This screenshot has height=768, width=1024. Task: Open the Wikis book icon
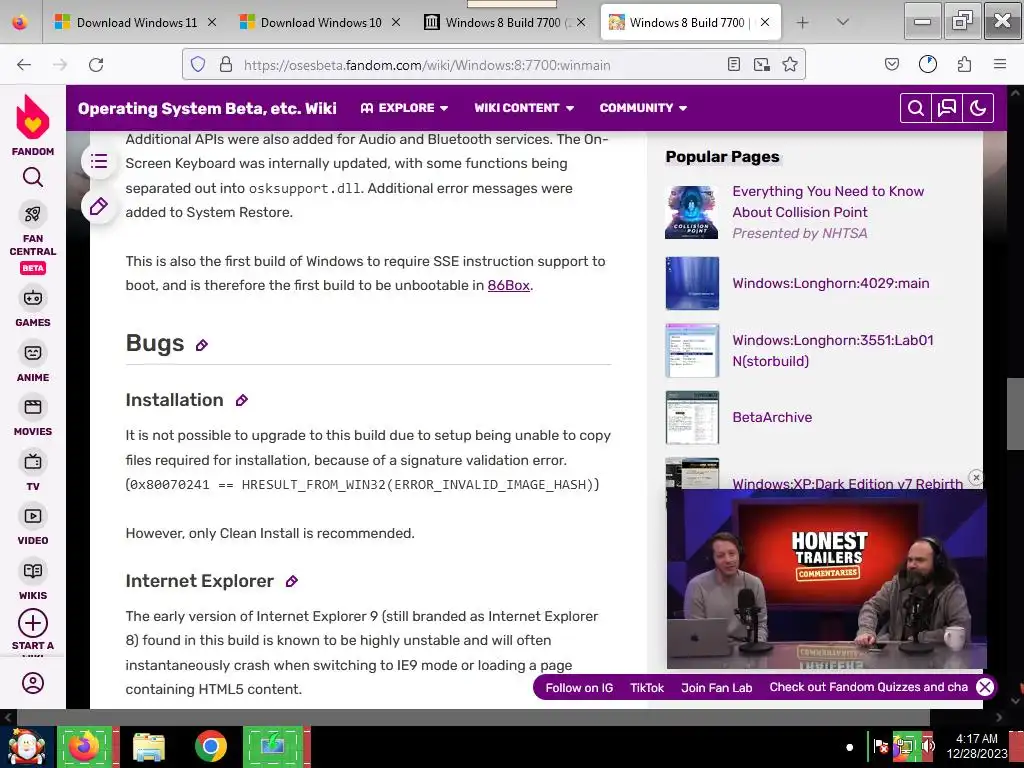coord(33,571)
